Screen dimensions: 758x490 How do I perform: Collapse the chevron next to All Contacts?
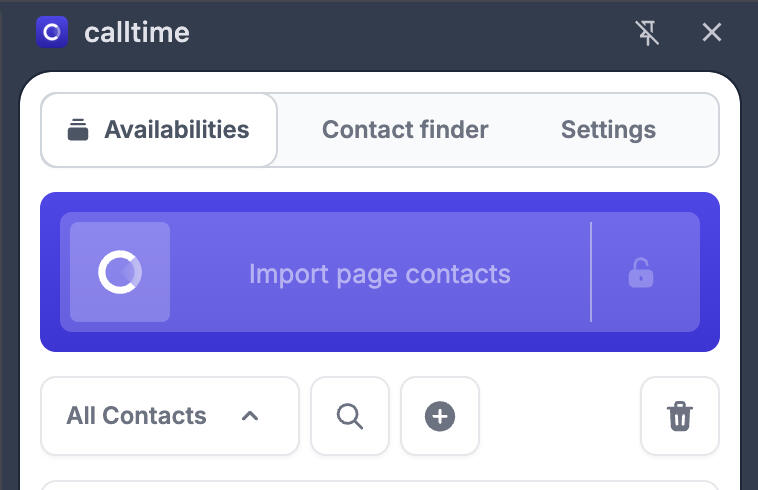[x=250, y=416]
